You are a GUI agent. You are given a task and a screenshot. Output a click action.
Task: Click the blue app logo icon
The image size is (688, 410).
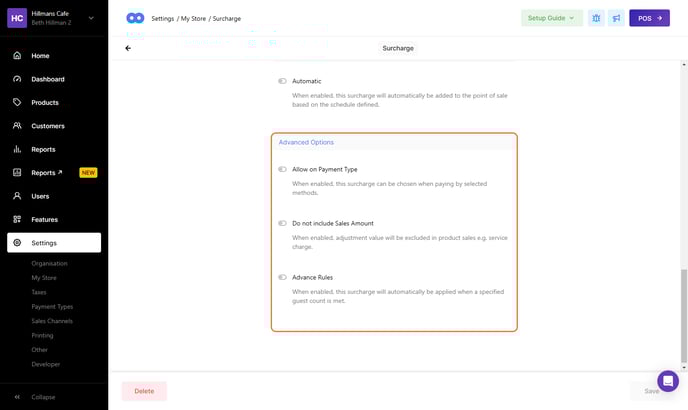click(x=135, y=18)
